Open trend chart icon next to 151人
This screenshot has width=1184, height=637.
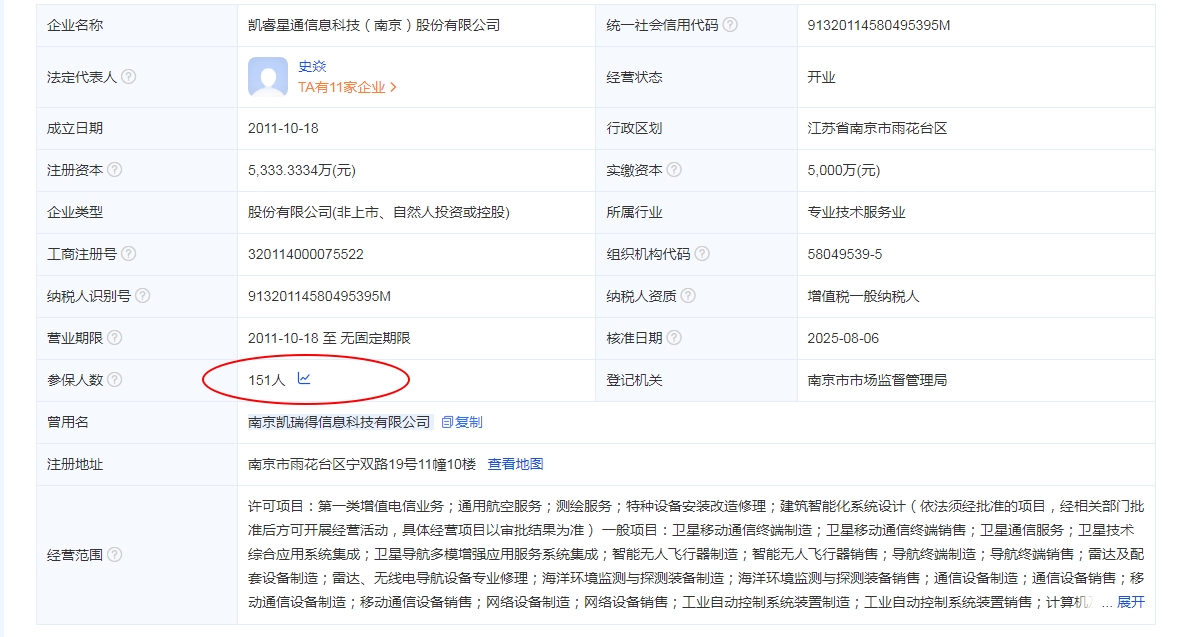click(304, 378)
